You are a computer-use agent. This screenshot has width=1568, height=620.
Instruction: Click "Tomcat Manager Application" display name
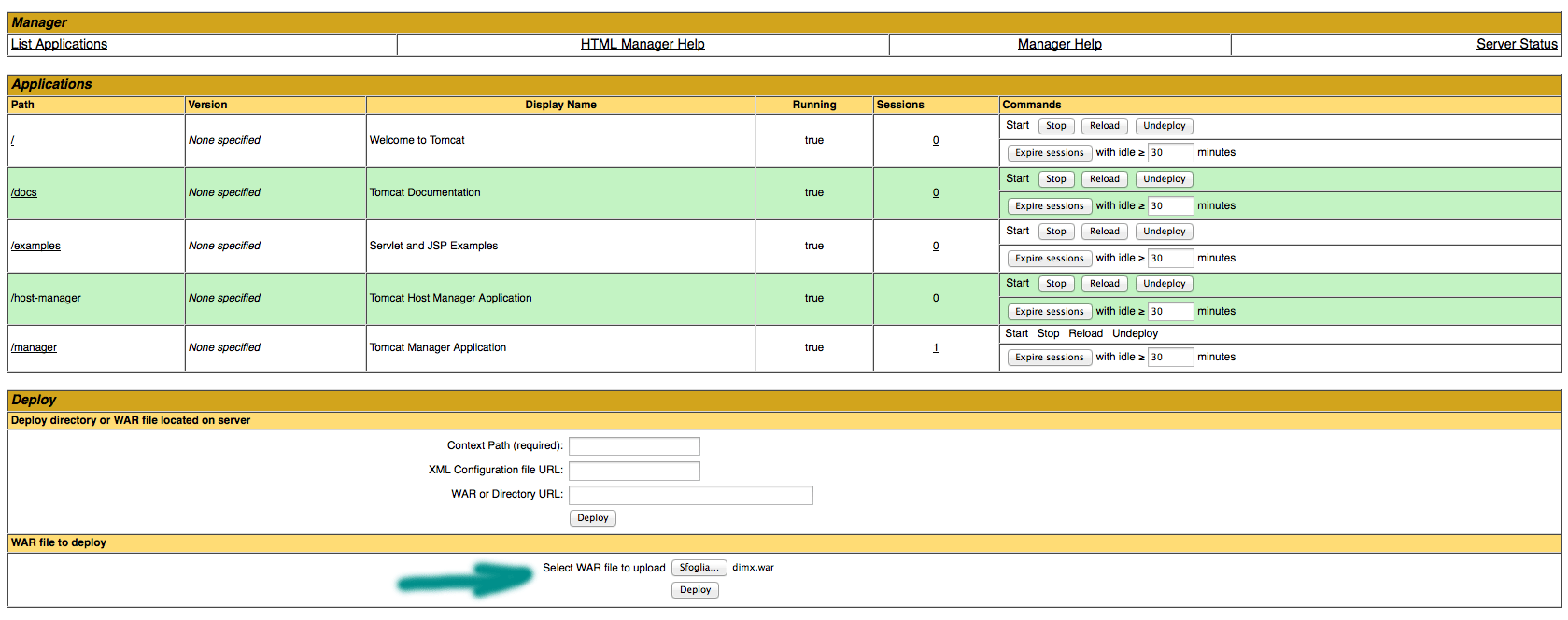[438, 347]
